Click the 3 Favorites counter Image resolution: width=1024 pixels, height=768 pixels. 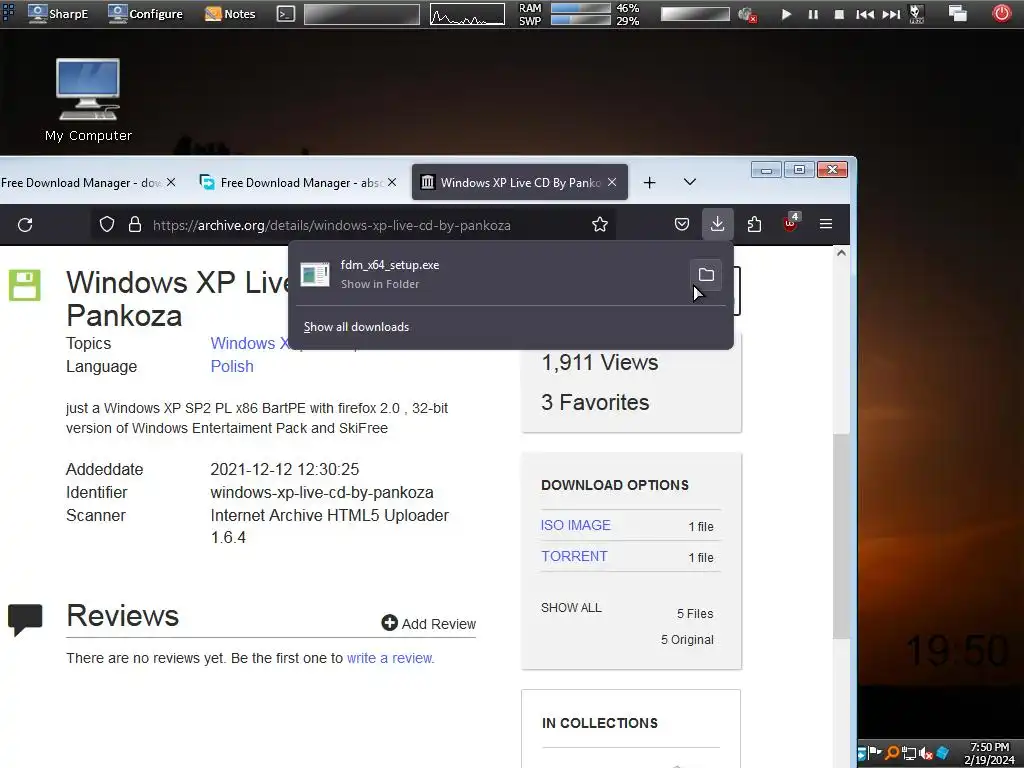point(595,402)
